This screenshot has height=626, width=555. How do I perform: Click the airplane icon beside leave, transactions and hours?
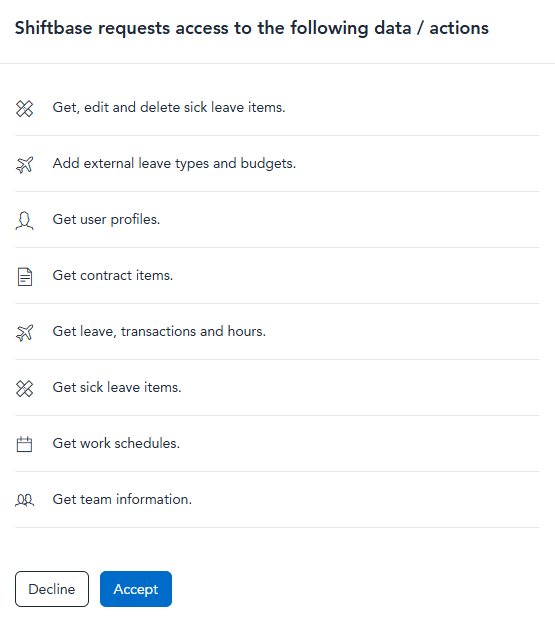[24, 332]
